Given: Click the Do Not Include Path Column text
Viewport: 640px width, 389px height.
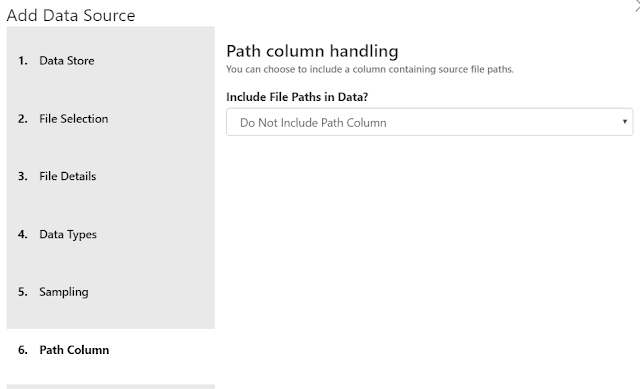Looking at the screenshot, I should [x=313, y=123].
